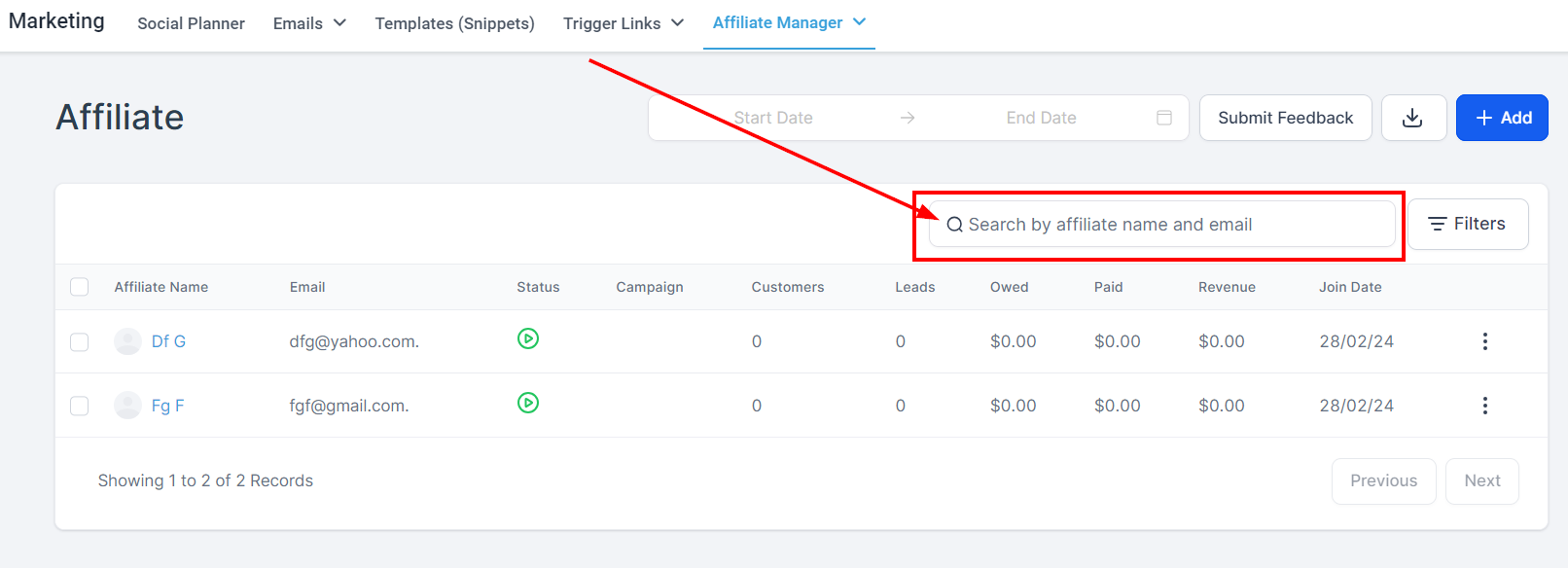Click the Campaign column header
Viewport: 1568px width, 568px height.
(x=650, y=287)
